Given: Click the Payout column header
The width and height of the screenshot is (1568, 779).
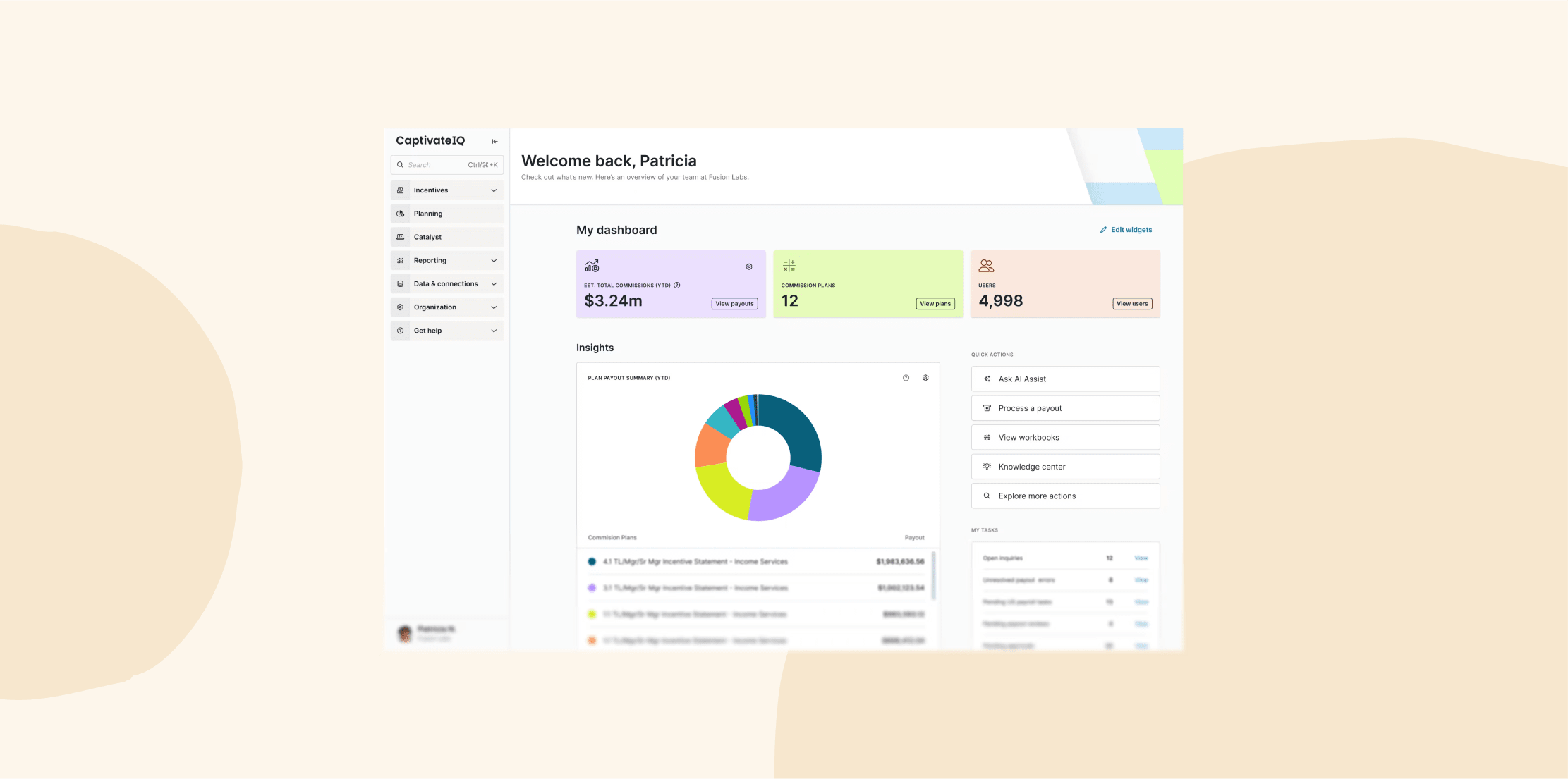Looking at the screenshot, I should pyautogui.click(x=914, y=538).
